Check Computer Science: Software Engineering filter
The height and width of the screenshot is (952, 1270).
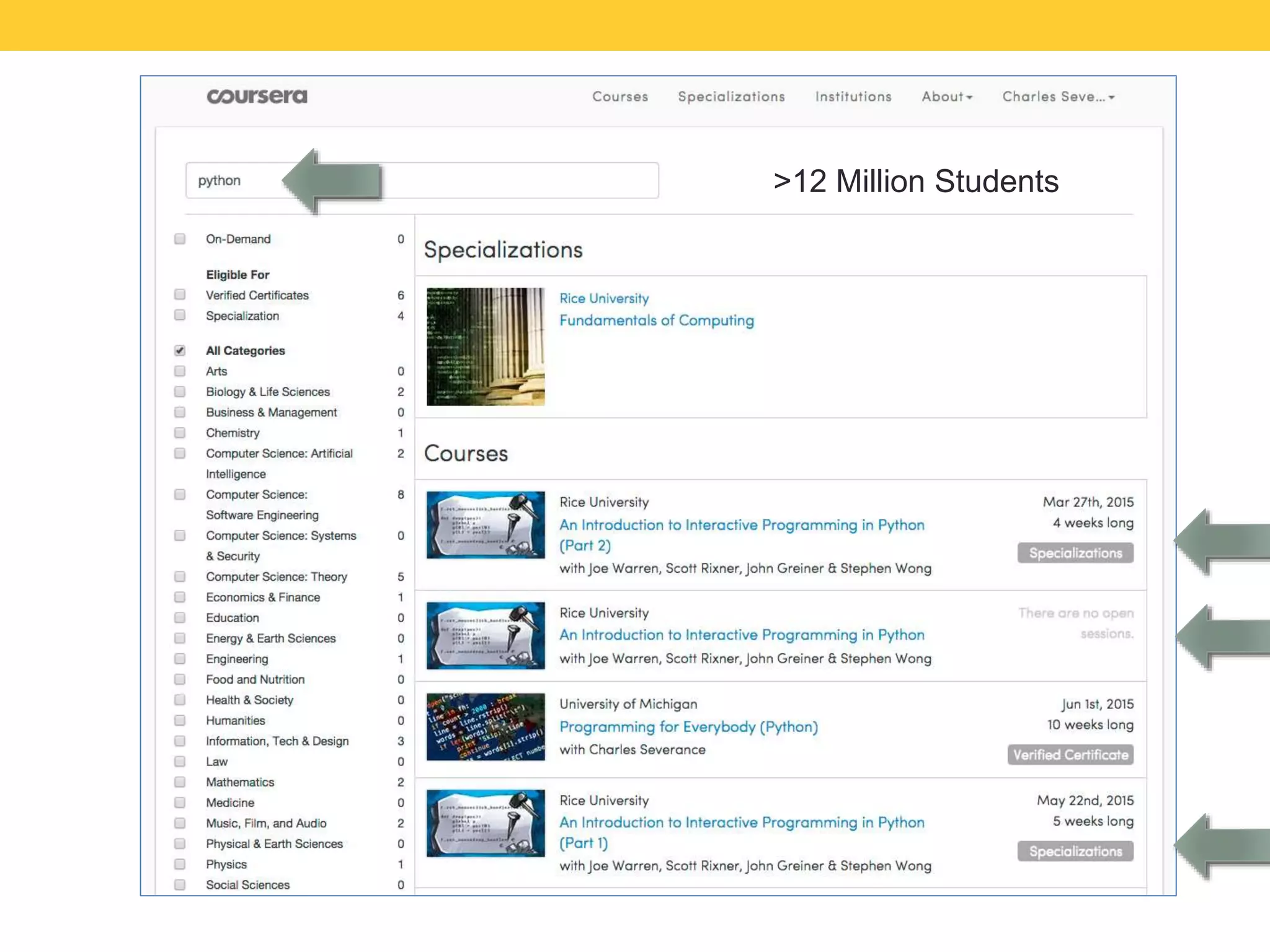(x=180, y=494)
